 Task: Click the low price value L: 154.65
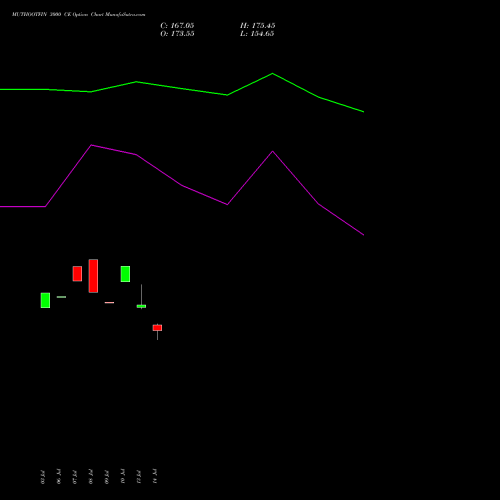click(257, 34)
